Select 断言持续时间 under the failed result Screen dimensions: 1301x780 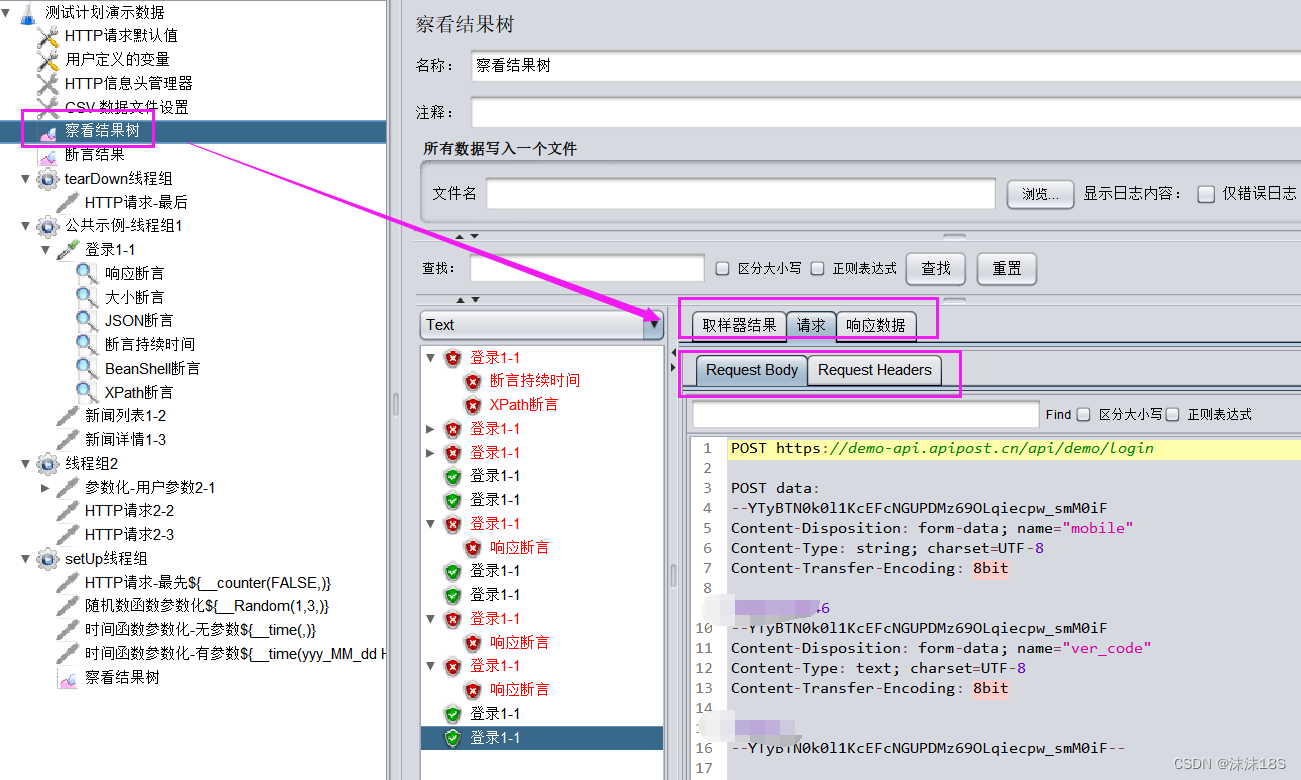[534, 381]
